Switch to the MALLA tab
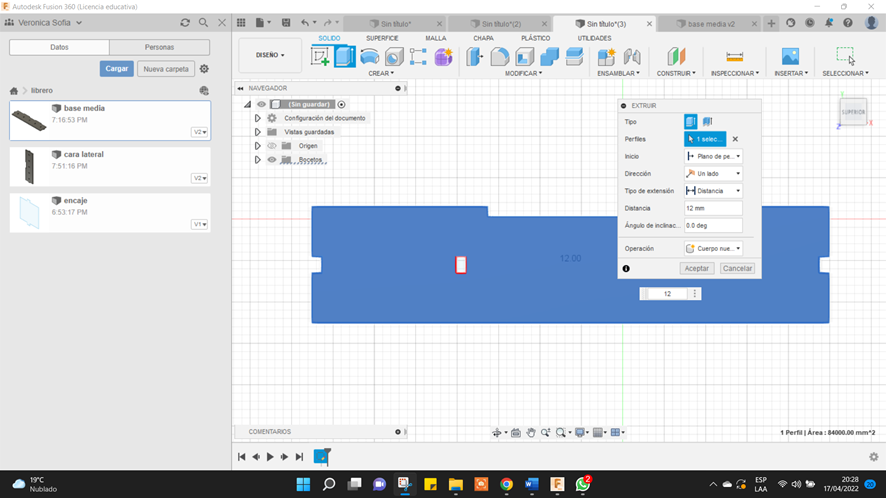Screen dimensions: 886x498 [436, 38]
